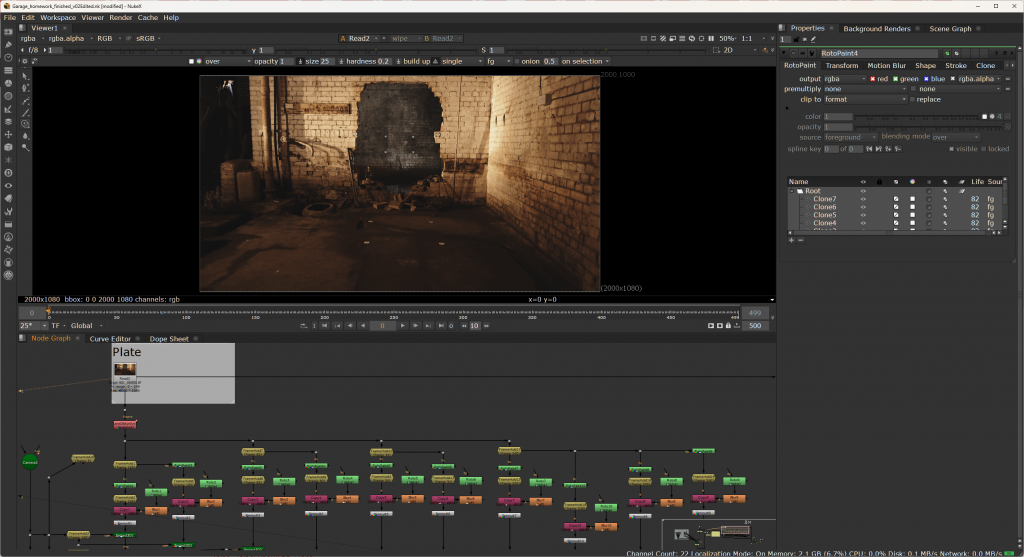Open the Time nodes clock icon
This screenshot has height=557, width=1024.
coord(8,57)
